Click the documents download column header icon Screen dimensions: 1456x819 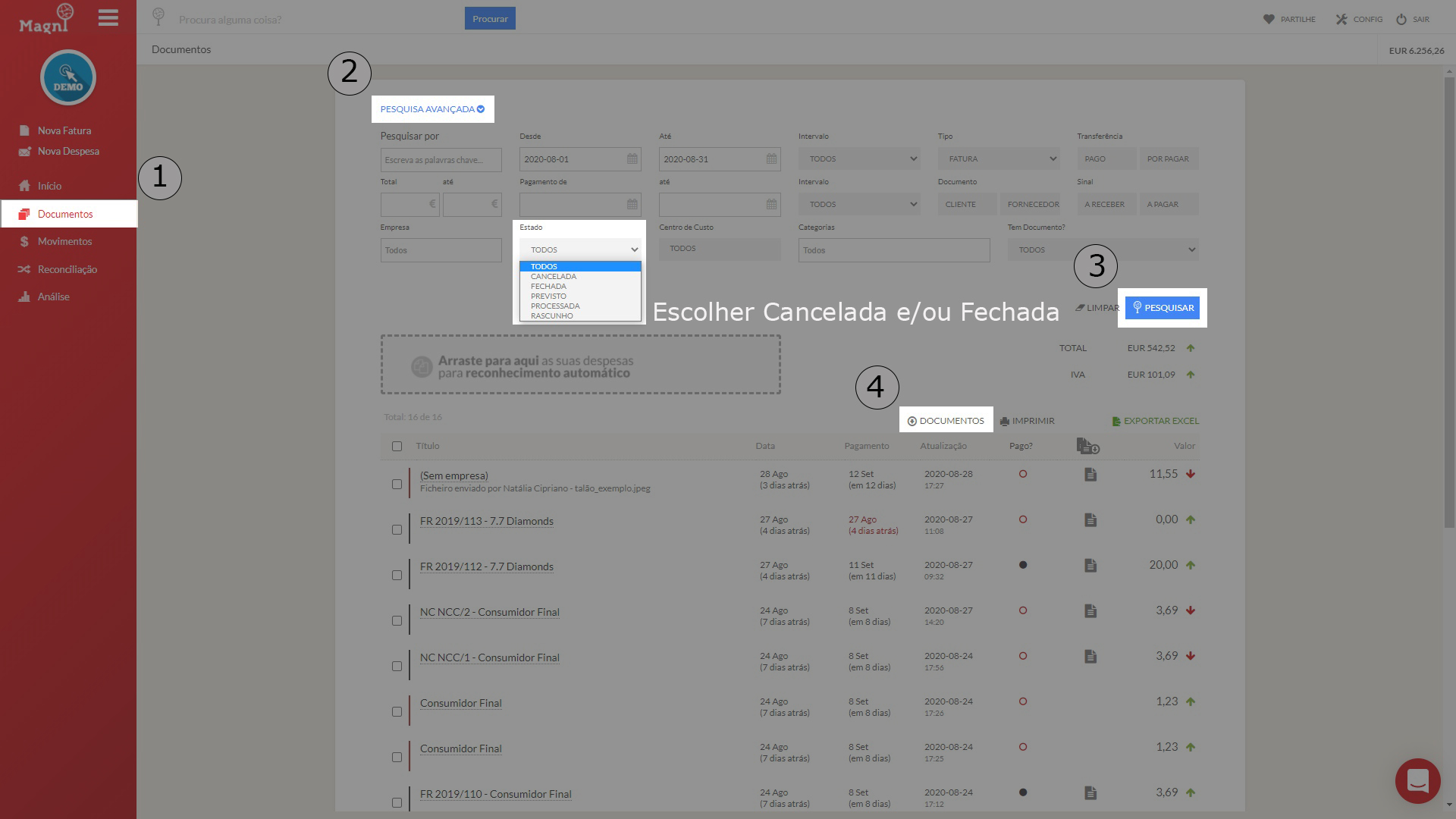[x=1087, y=446]
